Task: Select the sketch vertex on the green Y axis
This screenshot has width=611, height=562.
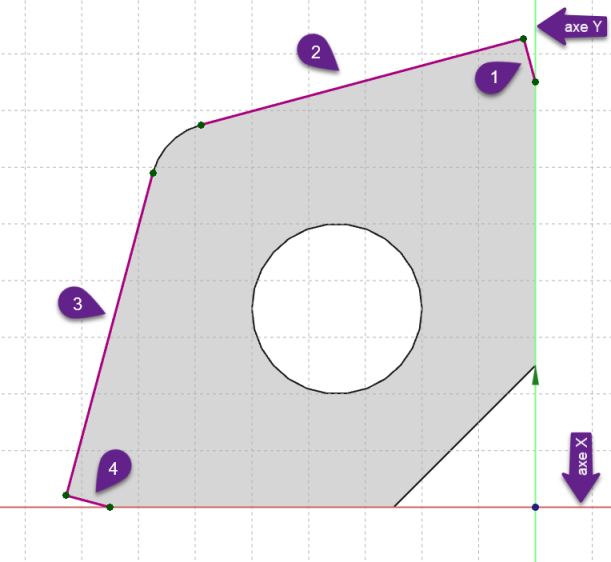Action: click(536, 82)
